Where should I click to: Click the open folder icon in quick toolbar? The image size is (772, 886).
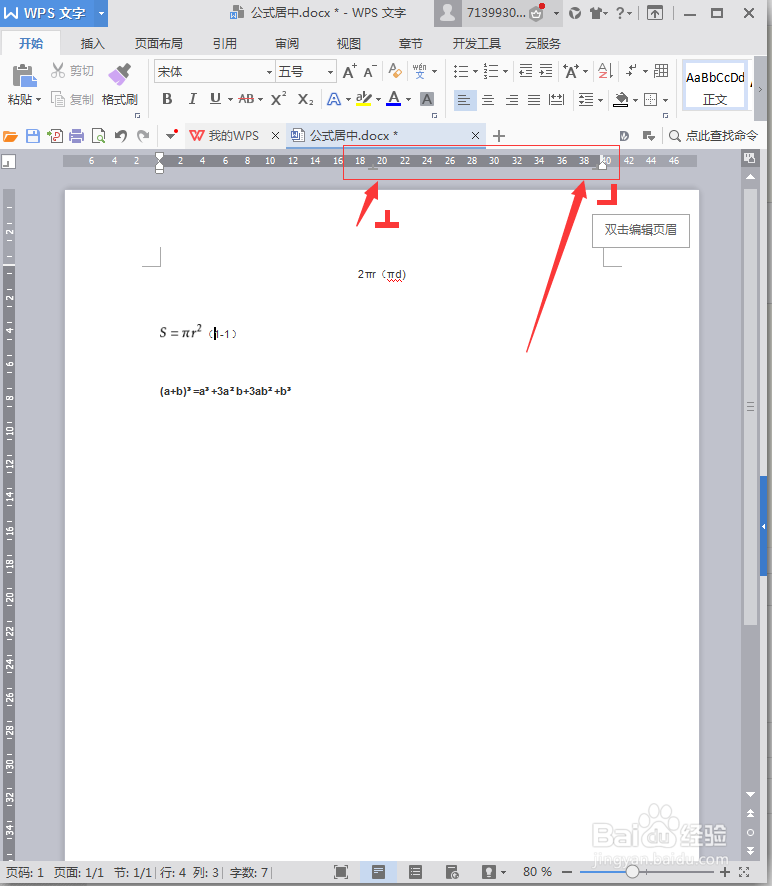11,136
